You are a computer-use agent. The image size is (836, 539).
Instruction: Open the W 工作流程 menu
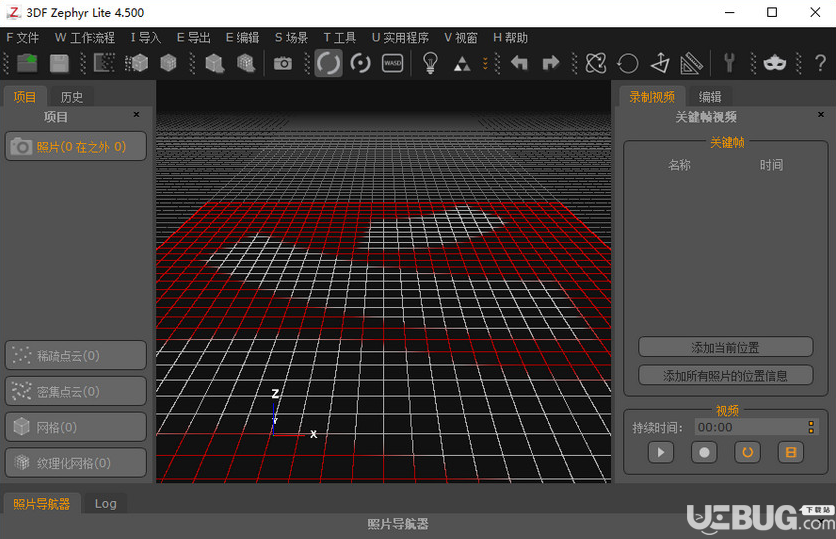85,37
